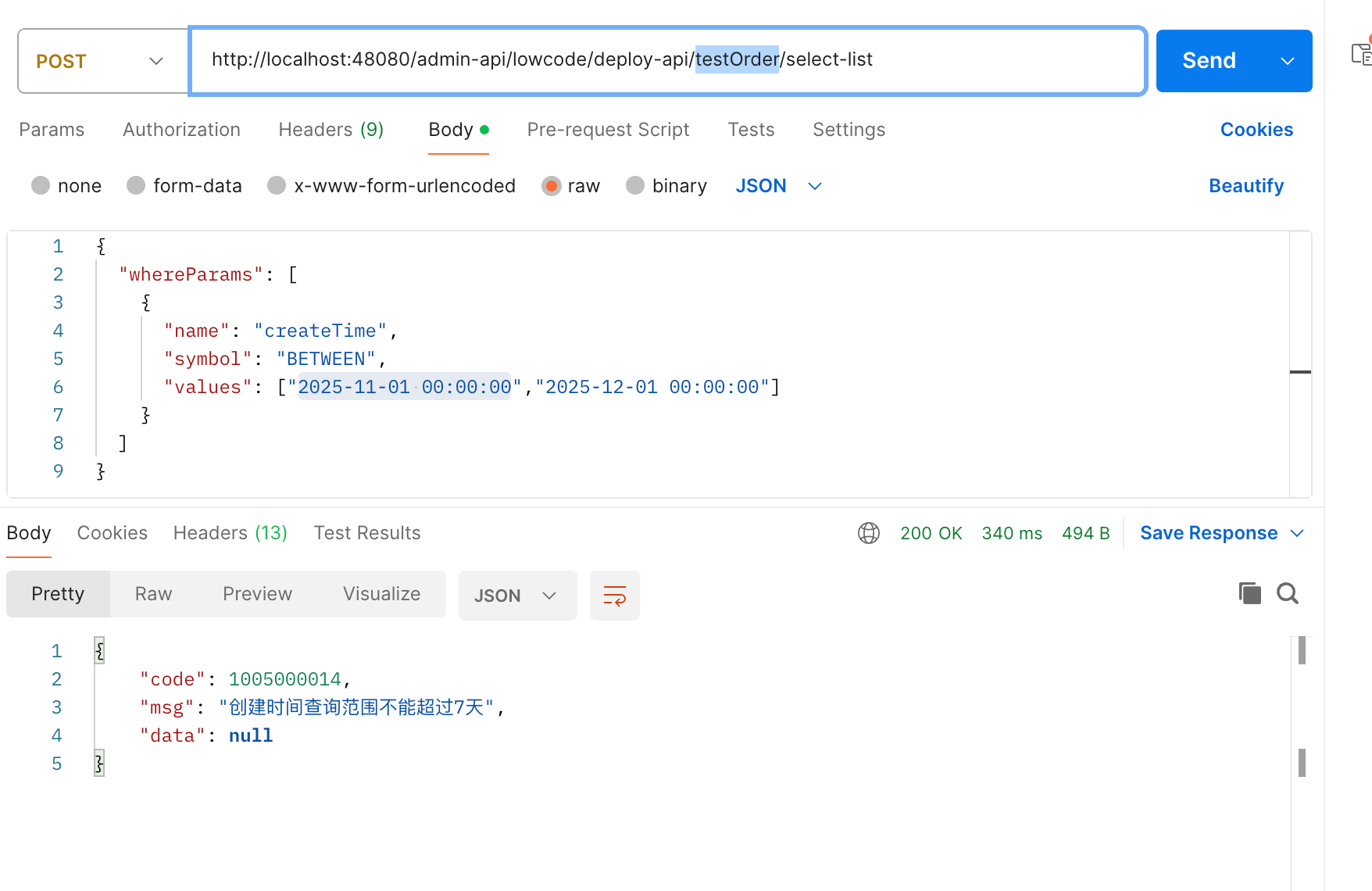Screen dimensions: 1372x891
Task: Click the Beautify link
Action: pyautogui.click(x=1245, y=186)
